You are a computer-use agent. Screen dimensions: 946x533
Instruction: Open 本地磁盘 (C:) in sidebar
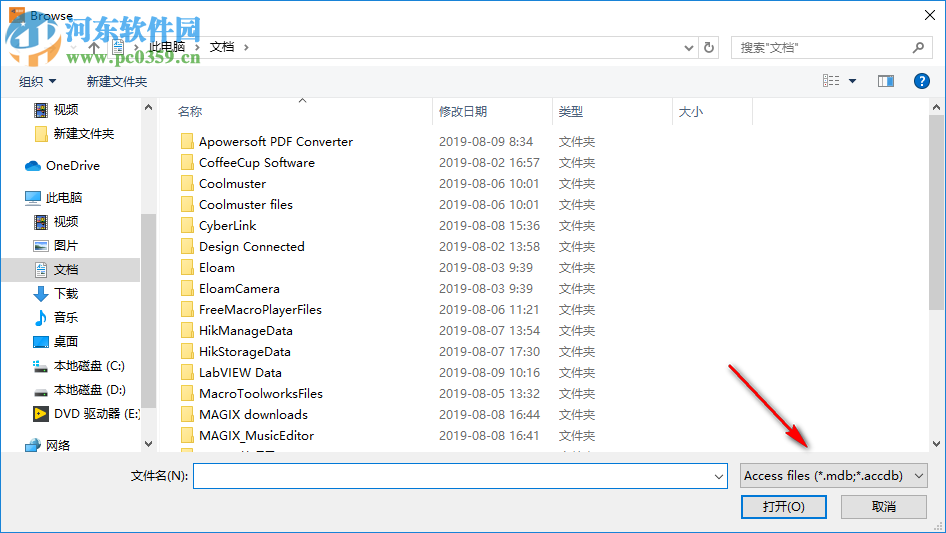[x=89, y=366]
